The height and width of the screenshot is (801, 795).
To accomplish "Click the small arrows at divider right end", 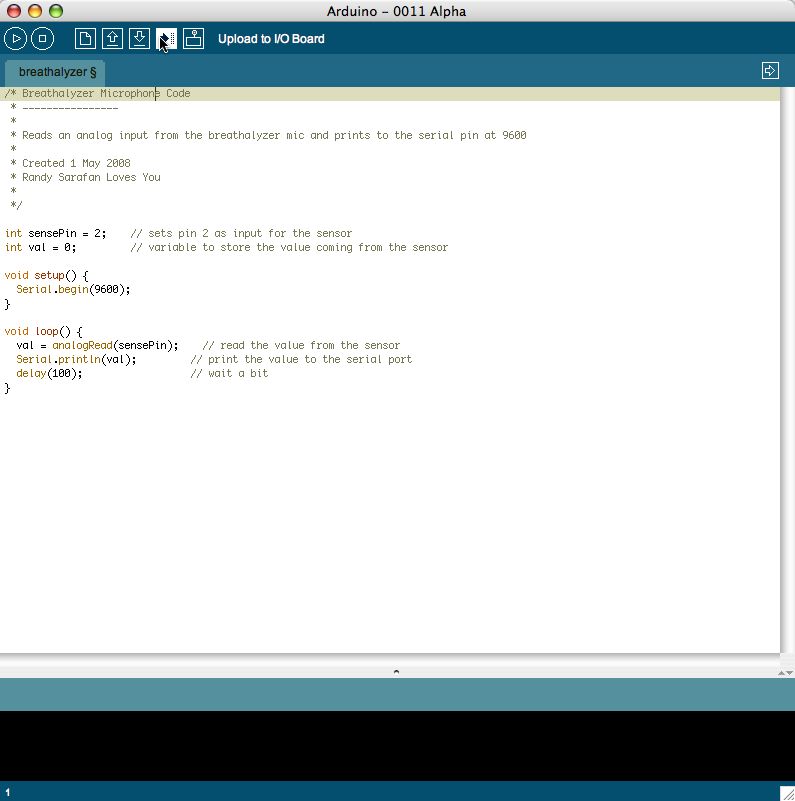I will [785, 673].
